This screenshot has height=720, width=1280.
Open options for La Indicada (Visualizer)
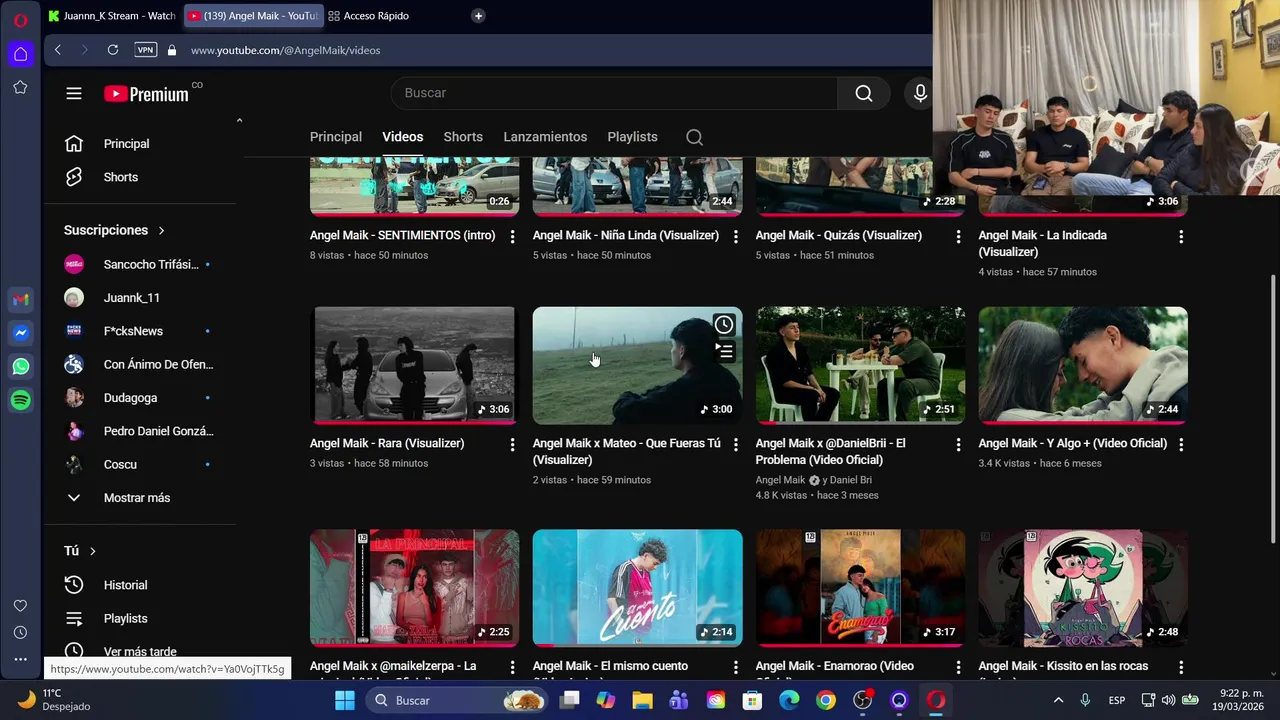click(x=1181, y=237)
